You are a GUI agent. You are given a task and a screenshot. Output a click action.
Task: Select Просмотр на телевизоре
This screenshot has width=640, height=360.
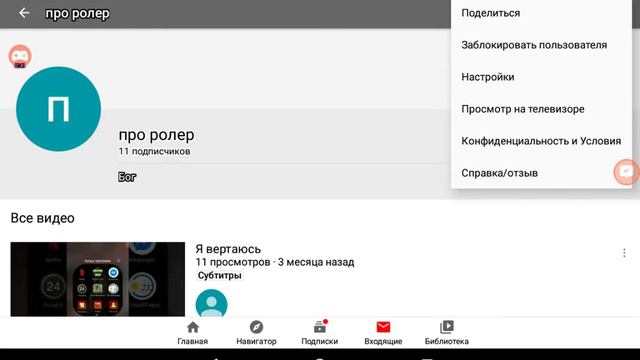click(x=541, y=109)
